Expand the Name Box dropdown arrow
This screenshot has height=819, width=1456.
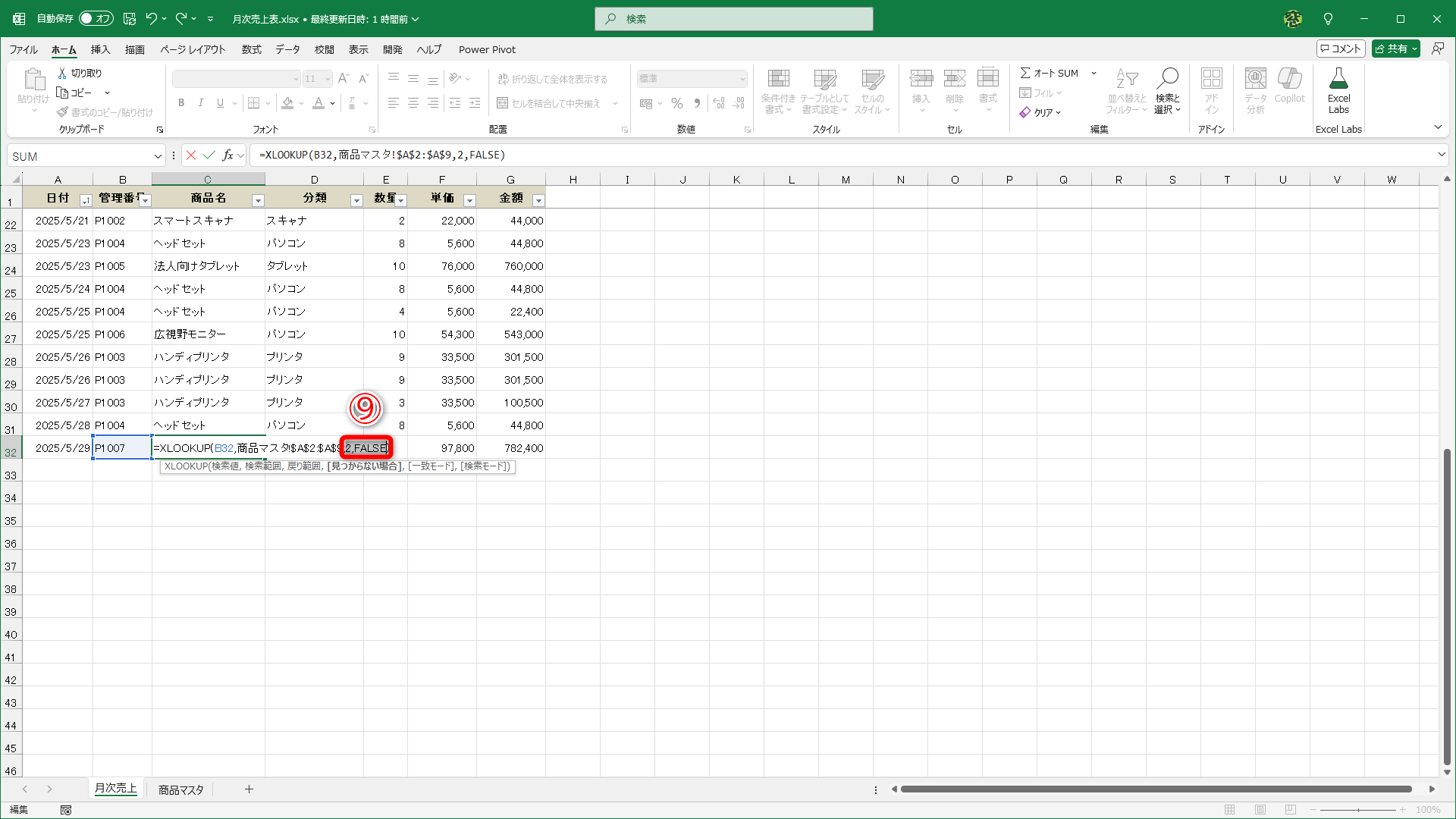[x=158, y=156]
